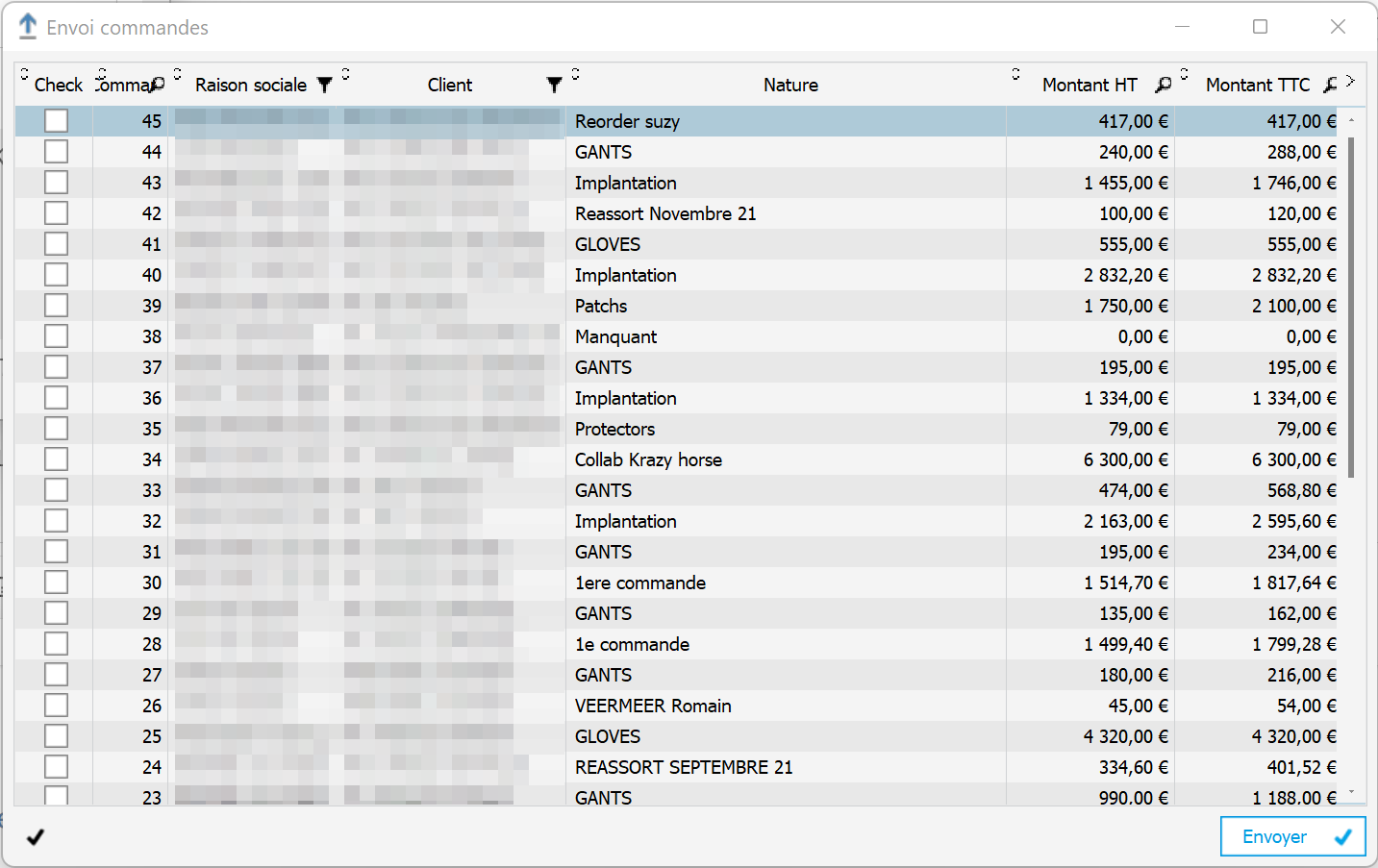Toggle sort arrows left of Montant HT header
1378x868 pixels.
[1015, 74]
